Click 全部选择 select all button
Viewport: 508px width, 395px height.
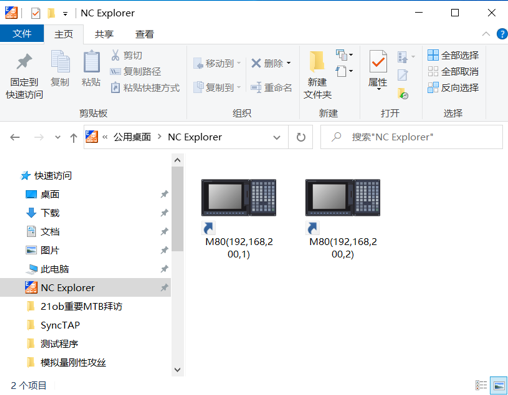point(453,55)
